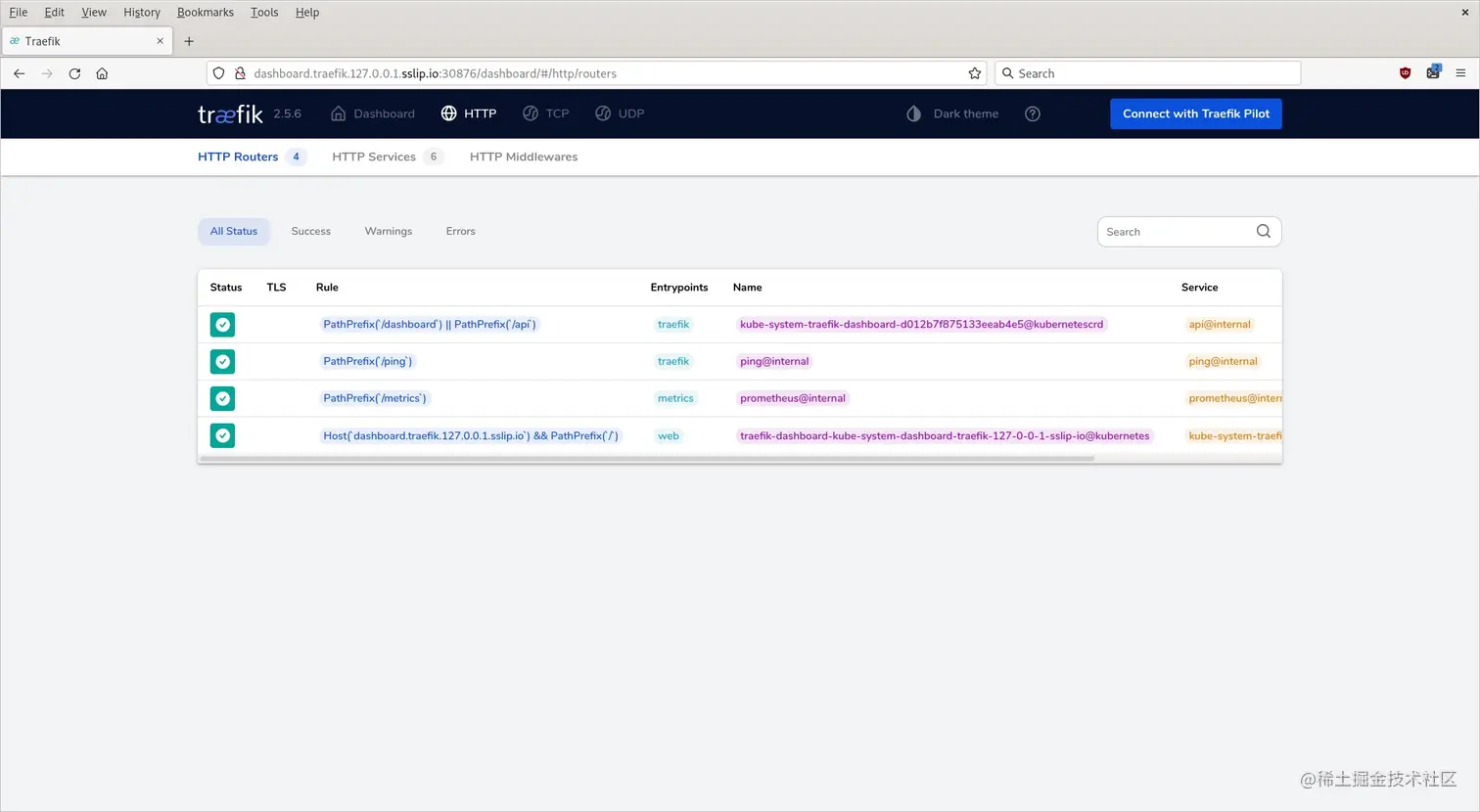1480x812 pixels.
Task: Bookmark this page with the star icon
Action: click(x=974, y=73)
